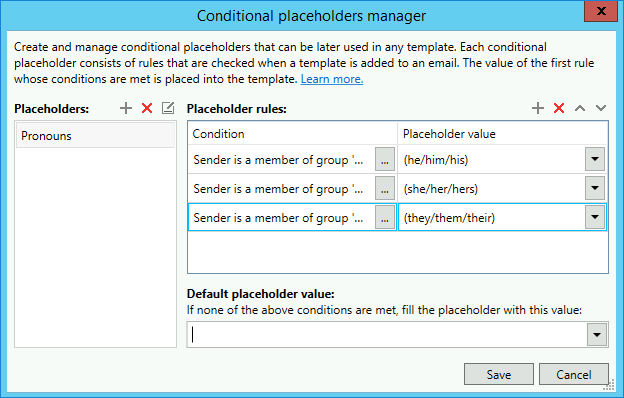Add a new placeholder rule
The image size is (624, 398).
pos(538,108)
